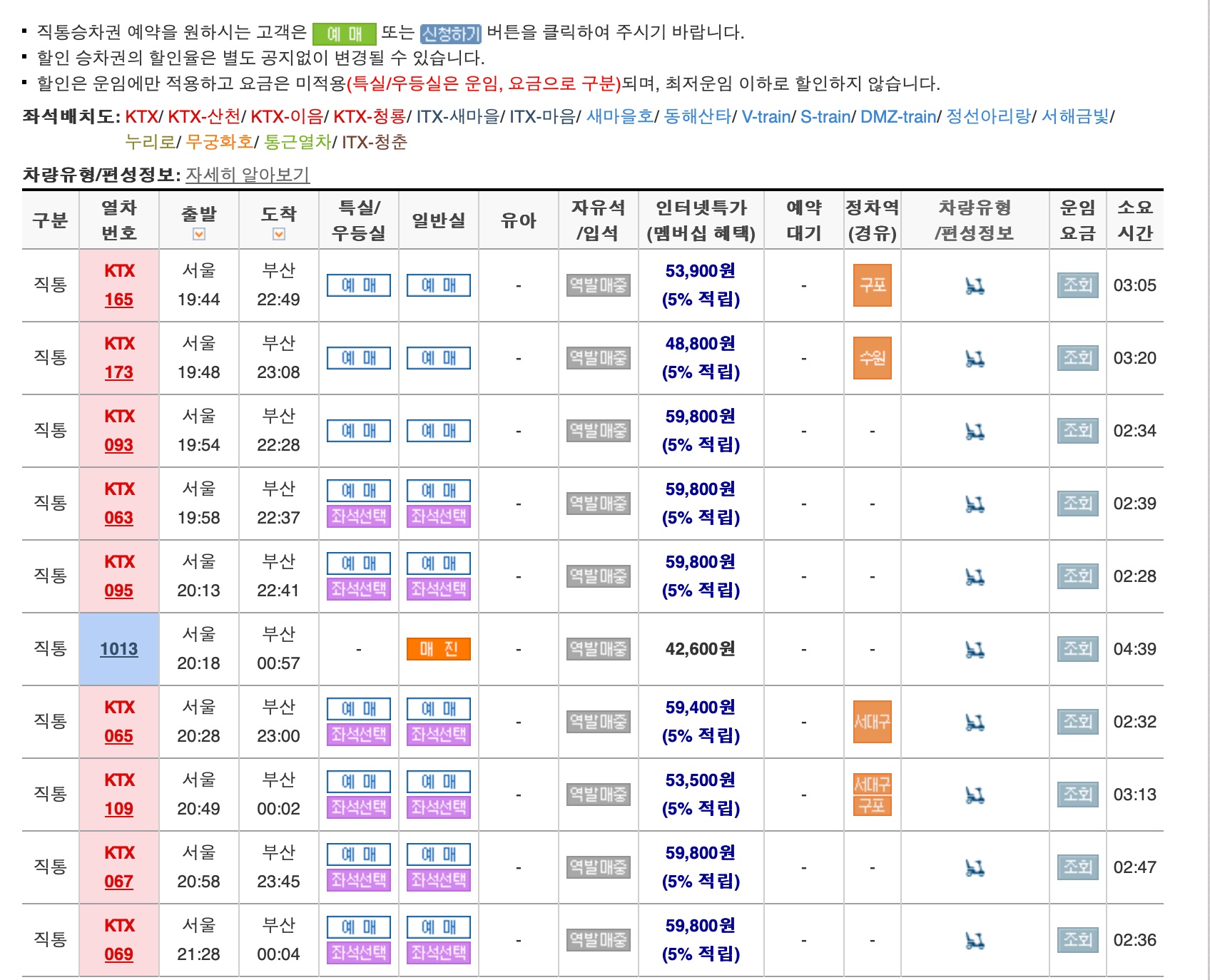Click the 인터넷특가 column header
The width and height of the screenshot is (1210, 980).
coord(701,220)
